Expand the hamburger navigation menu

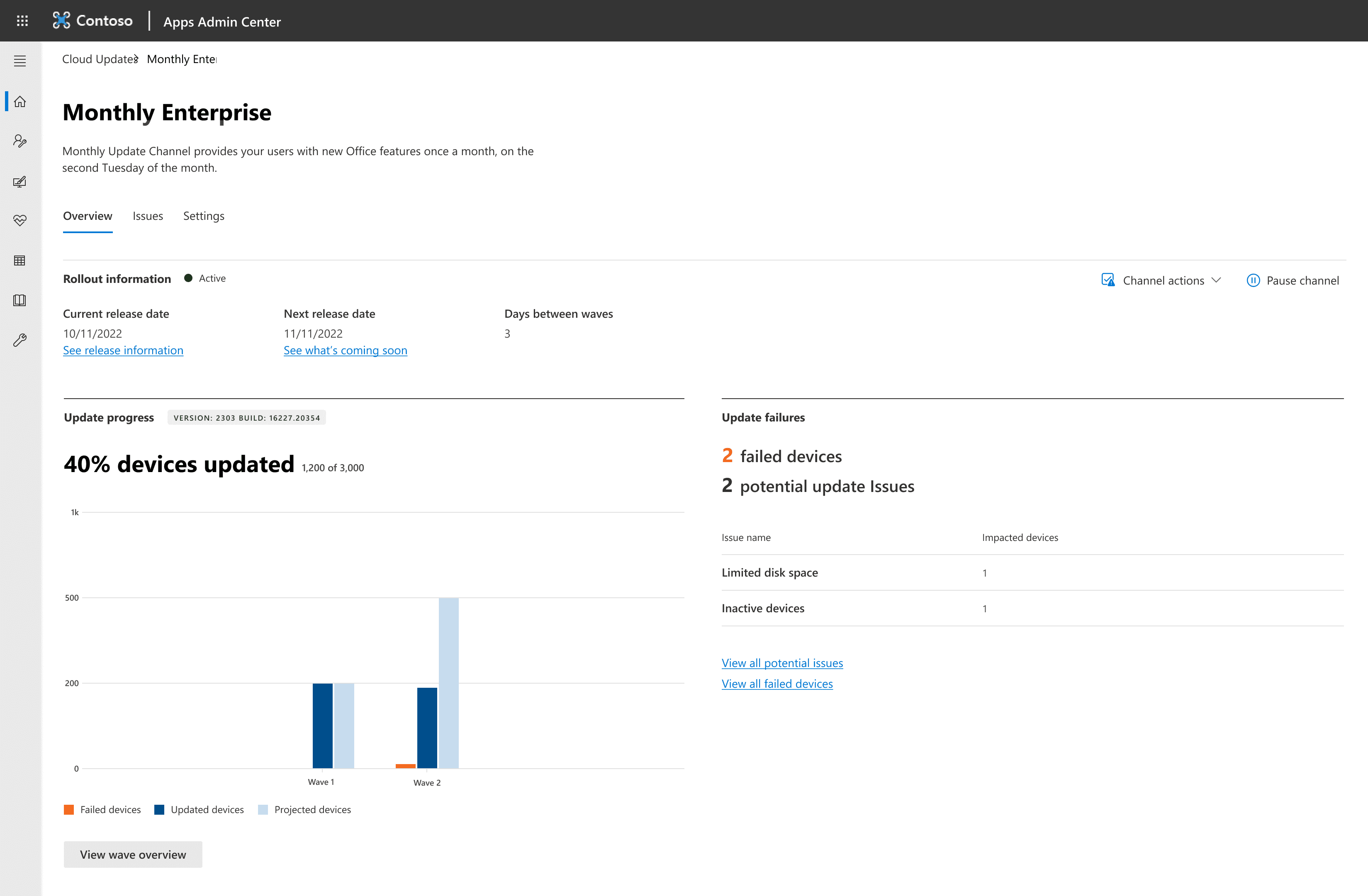click(x=20, y=61)
